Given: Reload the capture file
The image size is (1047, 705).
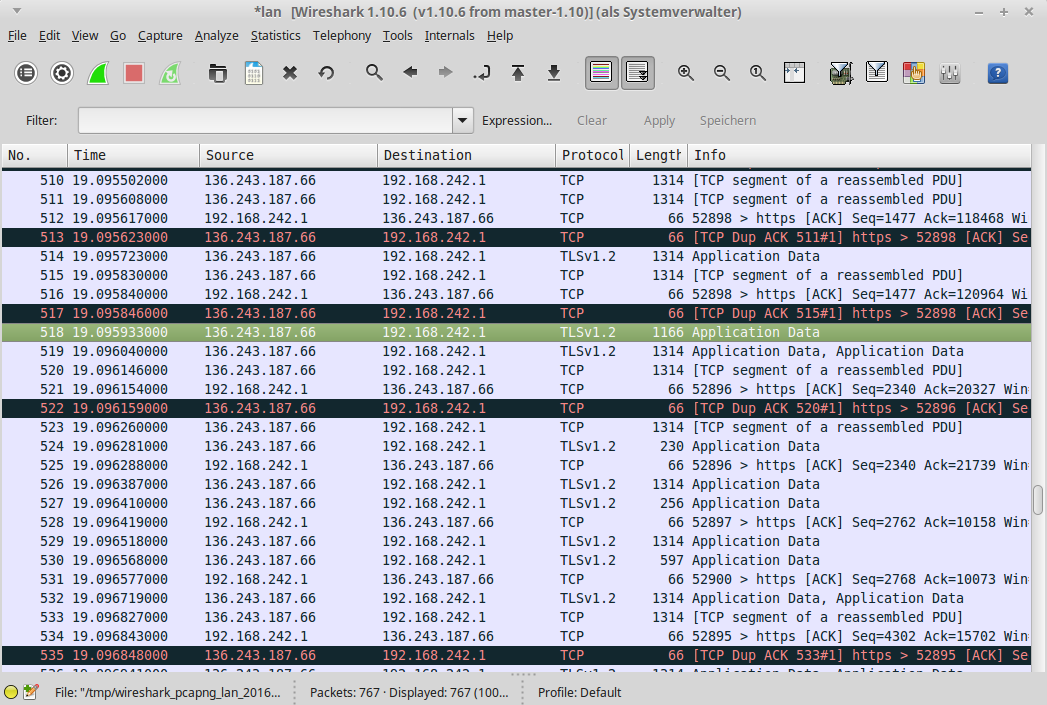Looking at the screenshot, I should pos(325,72).
